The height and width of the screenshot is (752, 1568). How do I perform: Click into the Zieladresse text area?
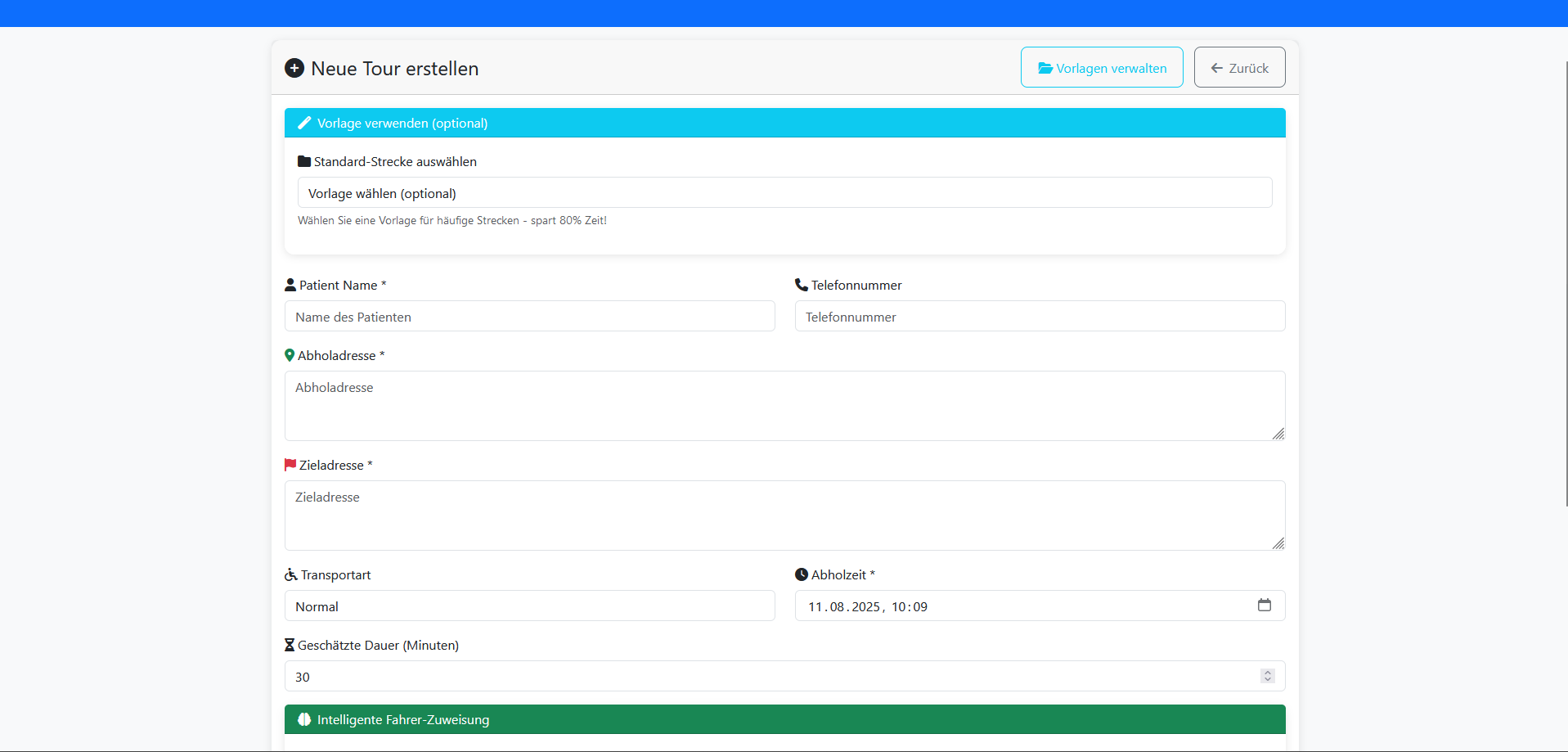[x=784, y=516]
